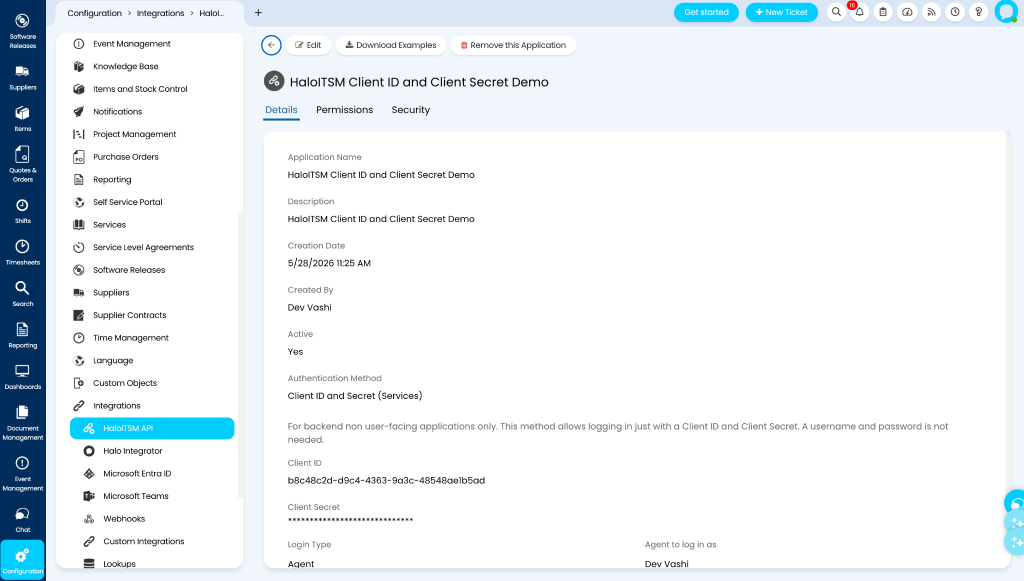
Task: Open Search in the left navigation bar
Action: click(23, 294)
